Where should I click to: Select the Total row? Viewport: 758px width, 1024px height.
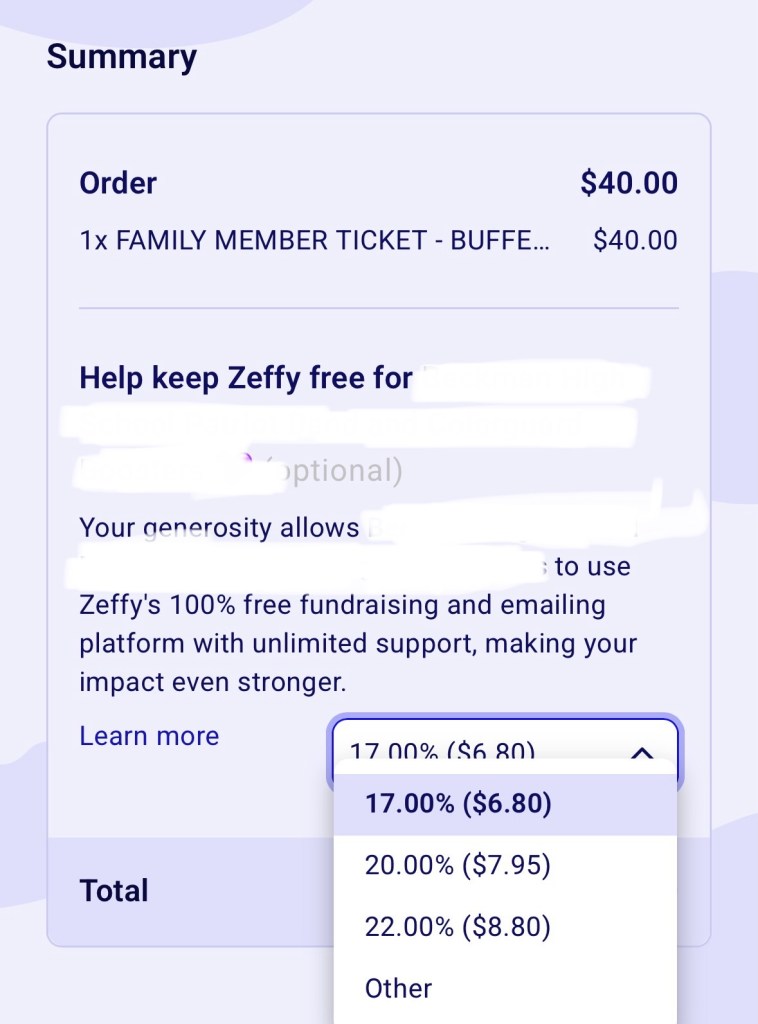[113, 890]
